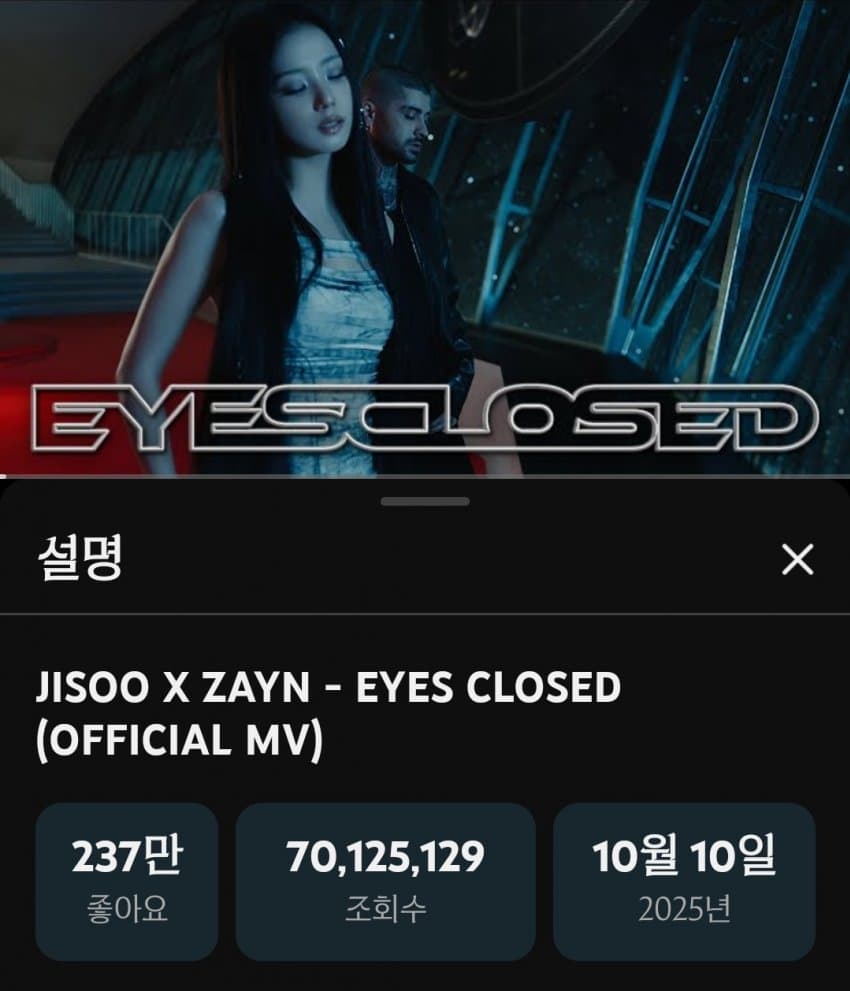Click the 237만 likes count
The width and height of the screenshot is (850, 991).
pyautogui.click(x=127, y=856)
